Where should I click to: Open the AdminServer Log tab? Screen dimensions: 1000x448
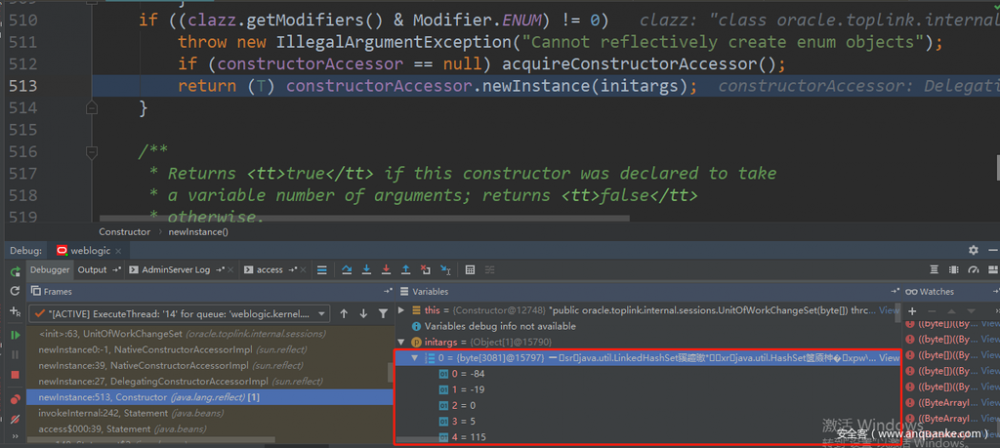tap(176, 270)
